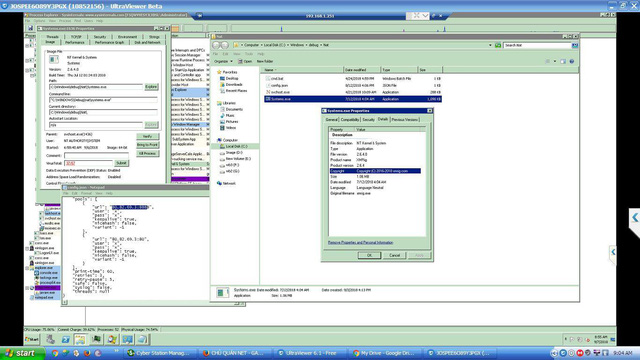Image resolution: width=640 pixels, height=360 pixels.
Task: Sort by Date modified column header
Action: 362,70
